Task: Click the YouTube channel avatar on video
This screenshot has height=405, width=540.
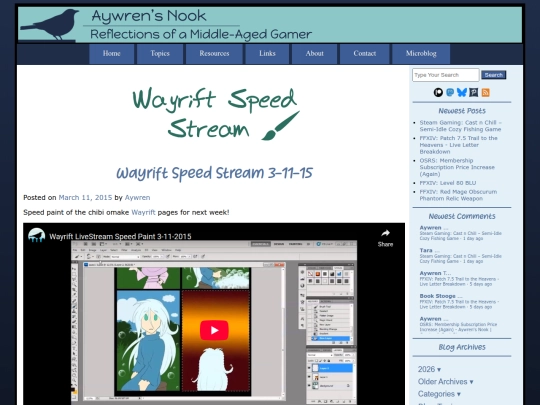Action: pyautogui.click(x=37, y=236)
